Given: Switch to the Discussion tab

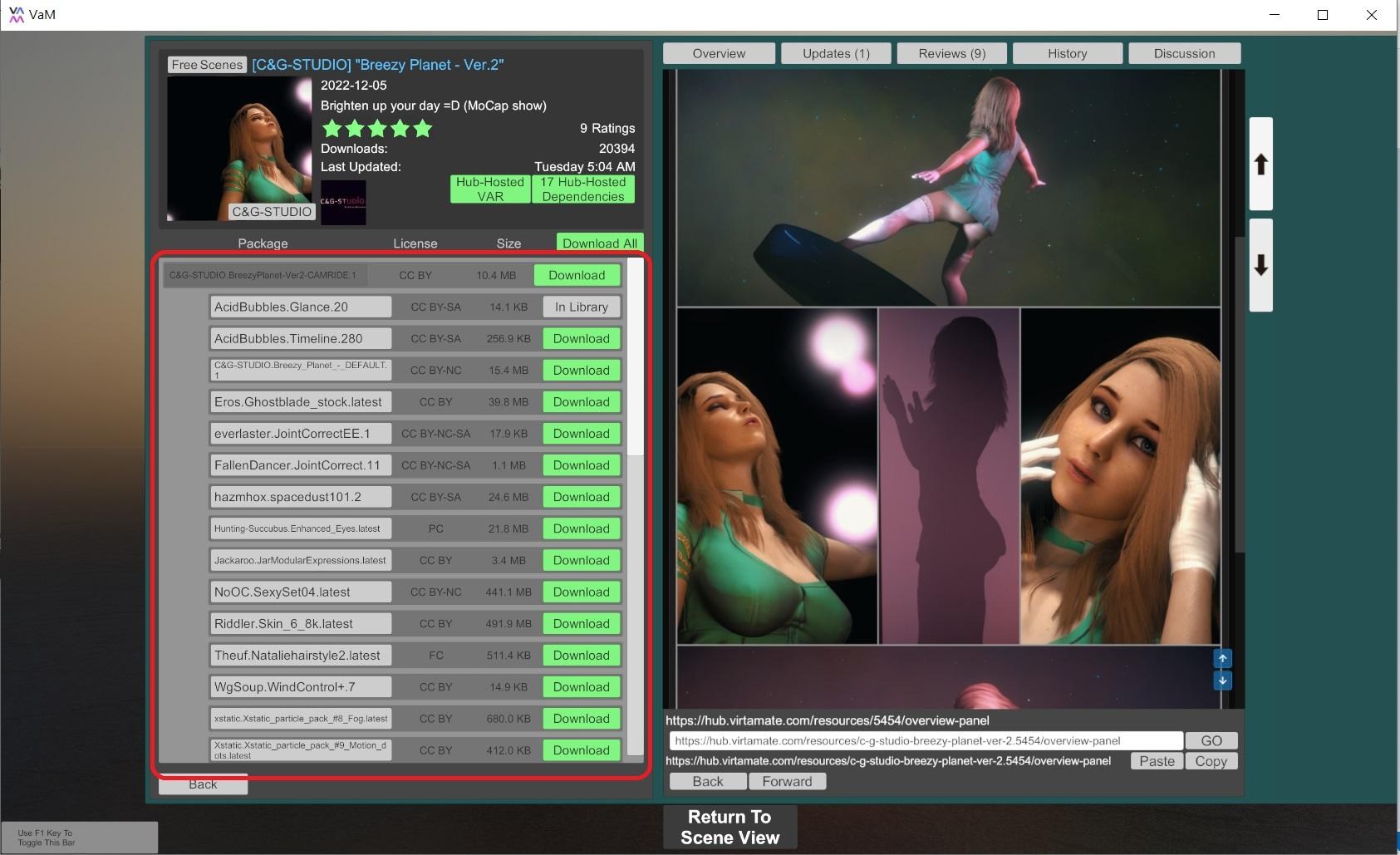Looking at the screenshot, I should pyautogui.click(x=1184, y=53).
